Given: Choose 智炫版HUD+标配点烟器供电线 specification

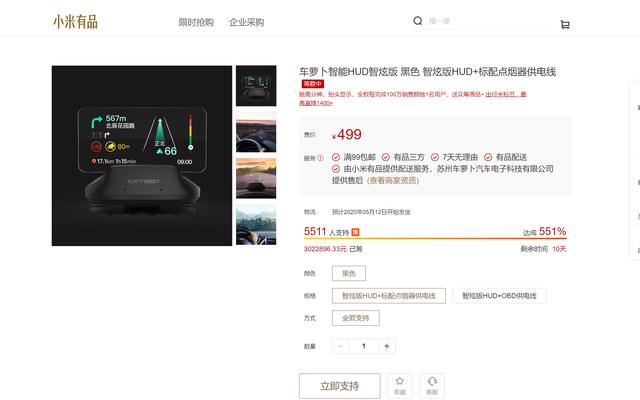Looking at the screenshot, I should pos(388,296).
